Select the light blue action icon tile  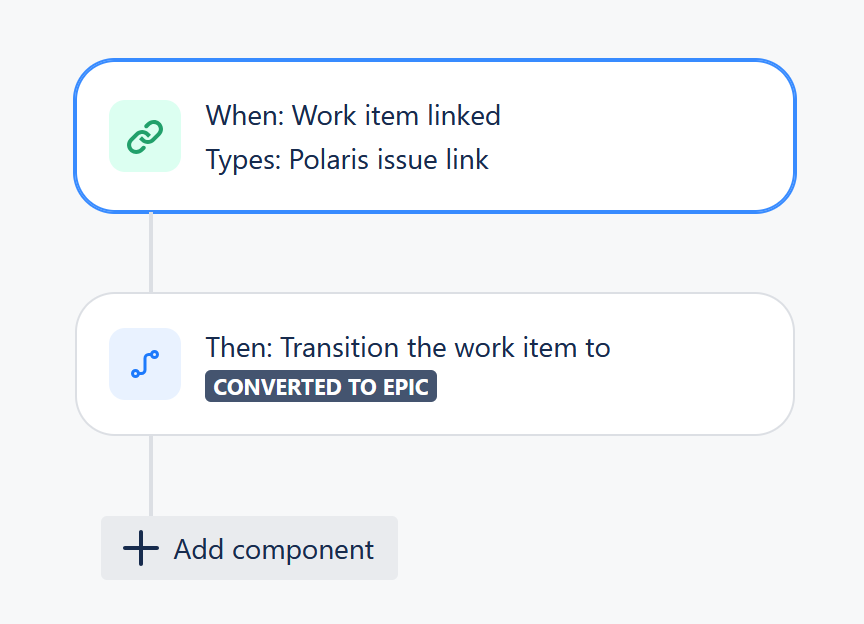(145, 364)
